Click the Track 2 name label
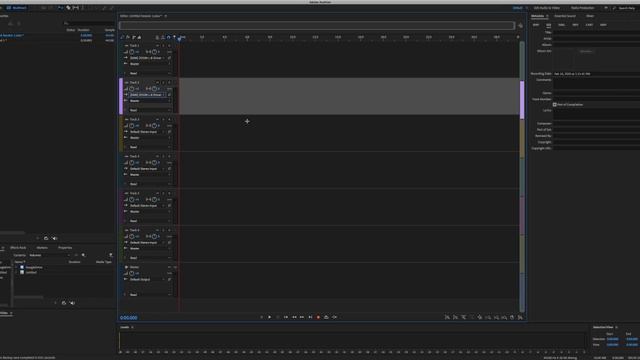This screenshot has height=360, width=640. tap(134, 82)
